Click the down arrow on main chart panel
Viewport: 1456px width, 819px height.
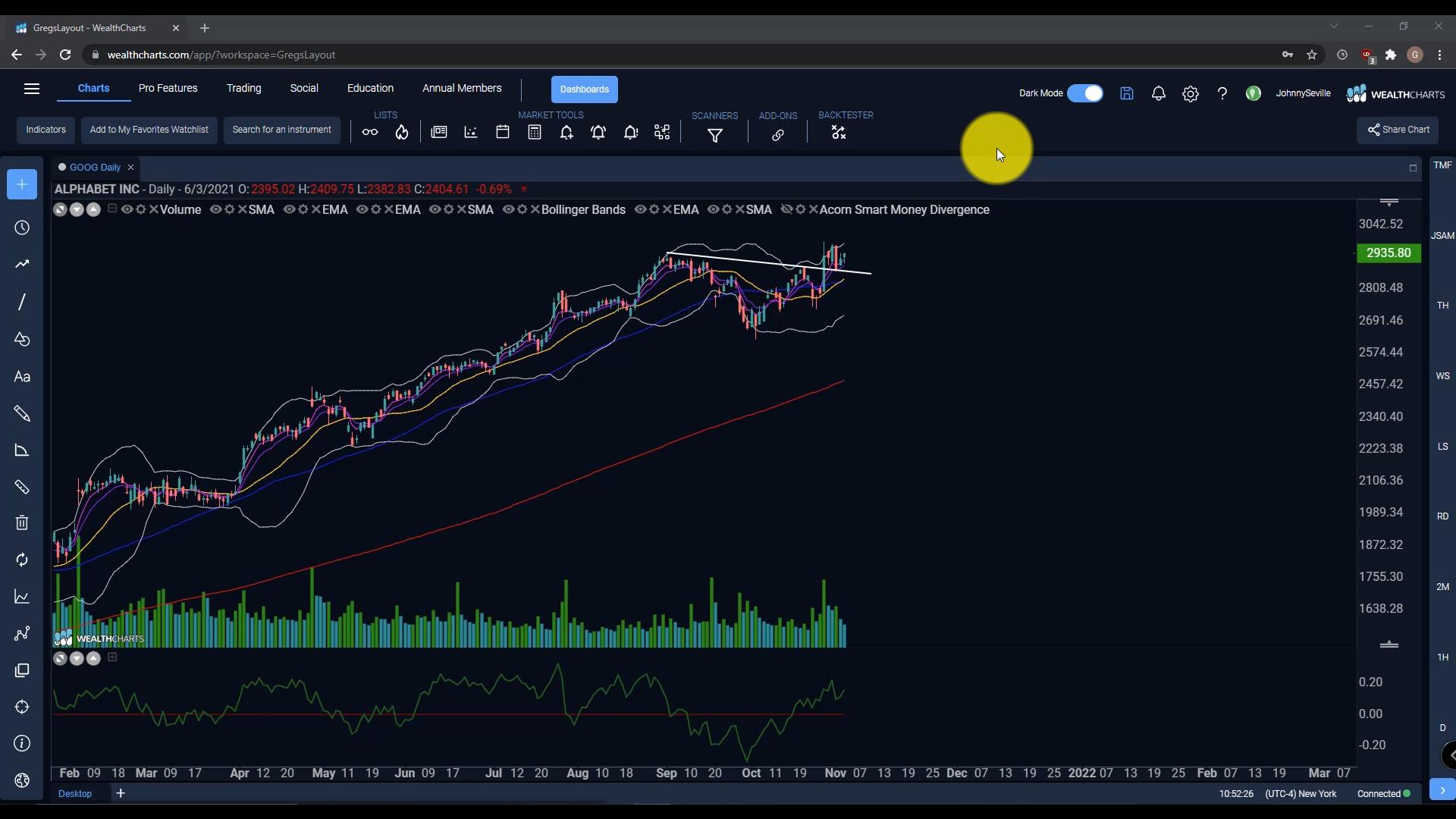[x=77, y=210]
